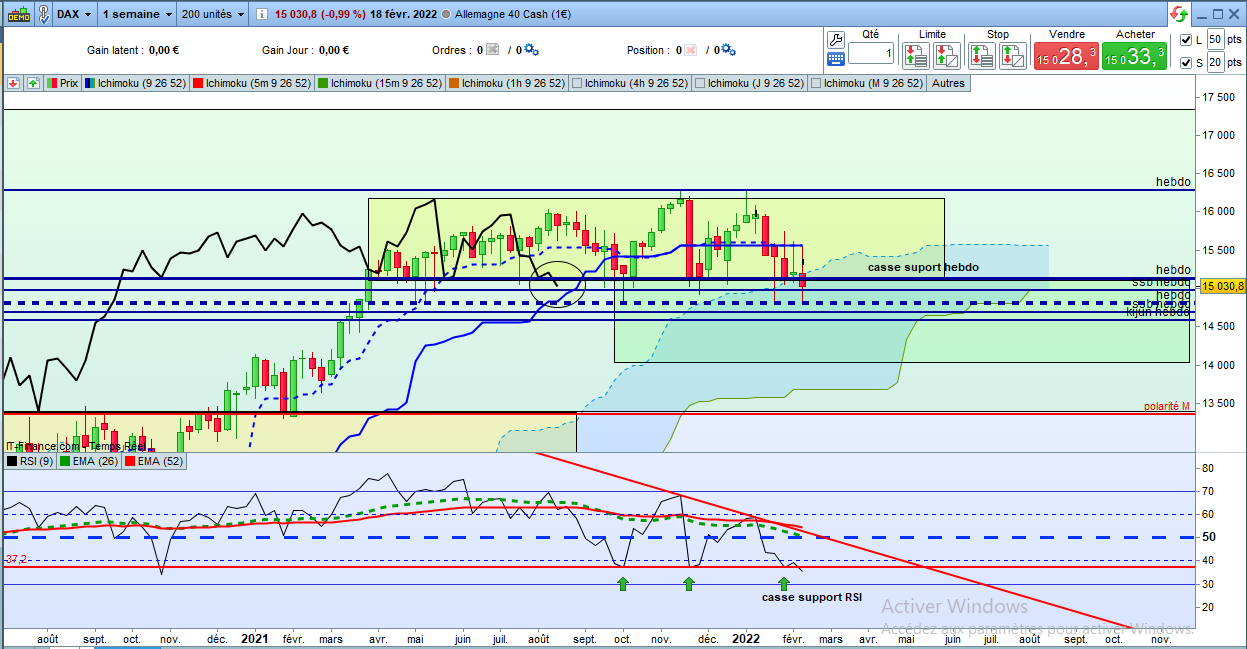Click the first Limite order icon
The width and height of the screenshot is (1247, 649).
(917, 55)
